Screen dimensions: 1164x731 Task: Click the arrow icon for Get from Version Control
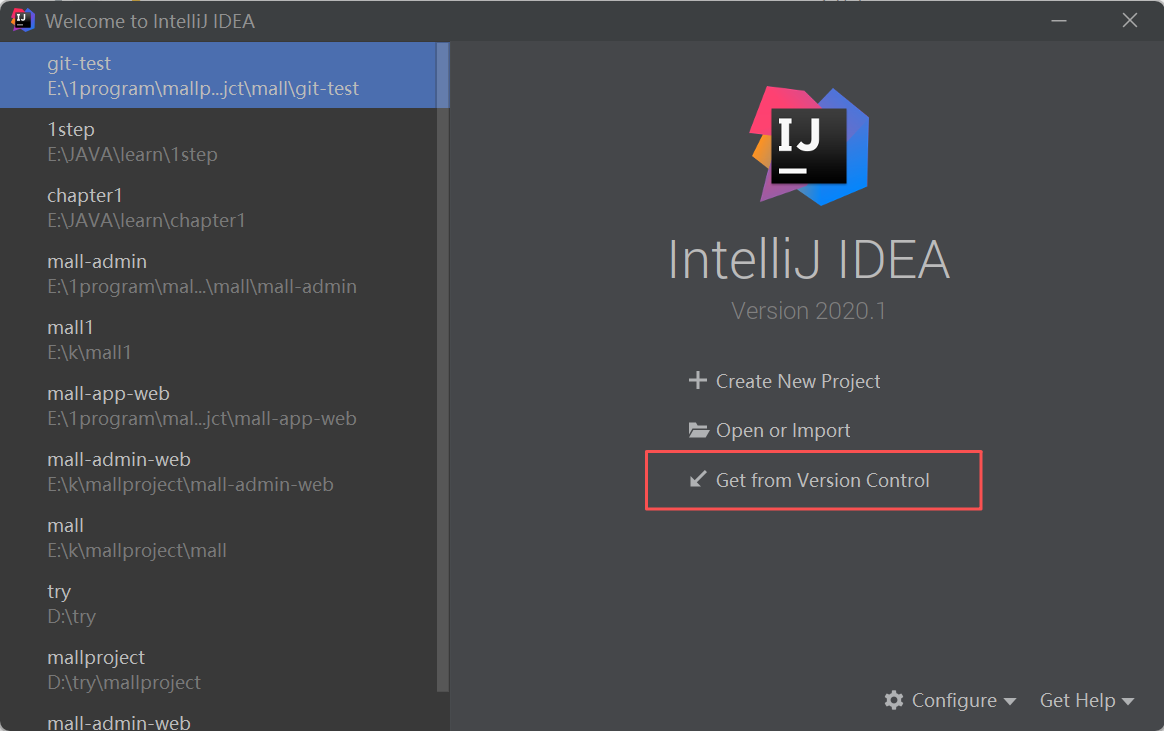coord(698,479)
